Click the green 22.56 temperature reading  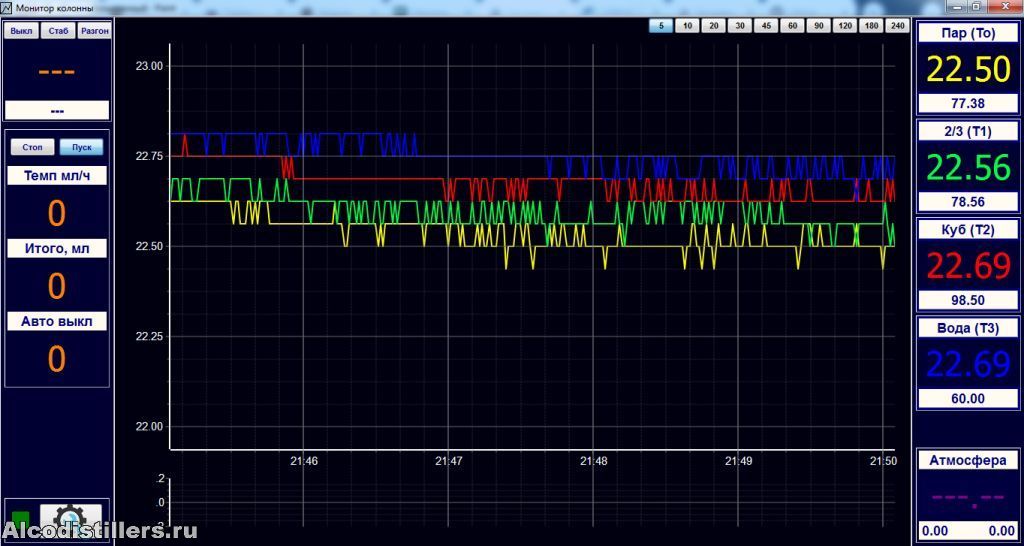click(x=968, y=167)
